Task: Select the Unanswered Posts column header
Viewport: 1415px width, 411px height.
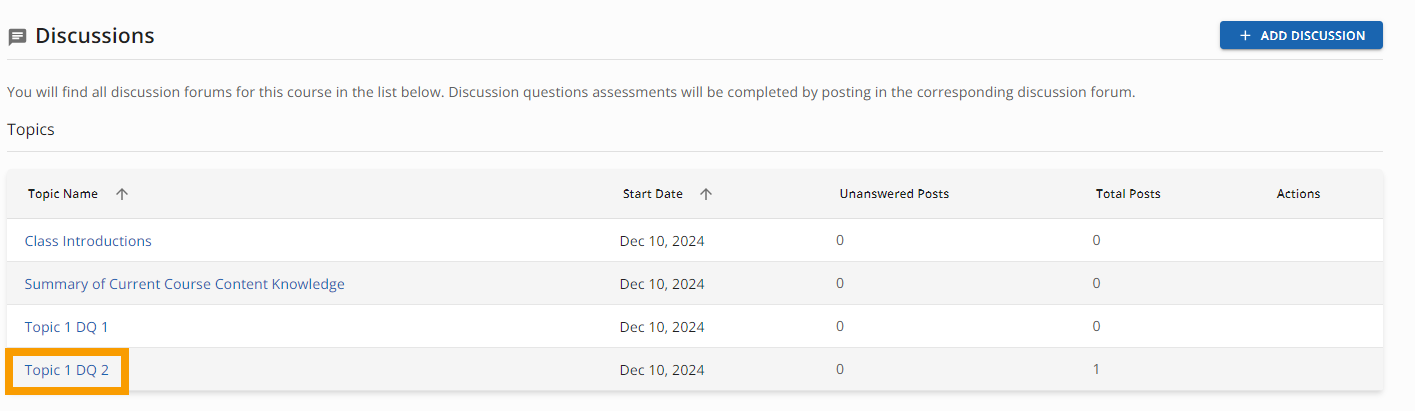Action: [x=894, y=194]
